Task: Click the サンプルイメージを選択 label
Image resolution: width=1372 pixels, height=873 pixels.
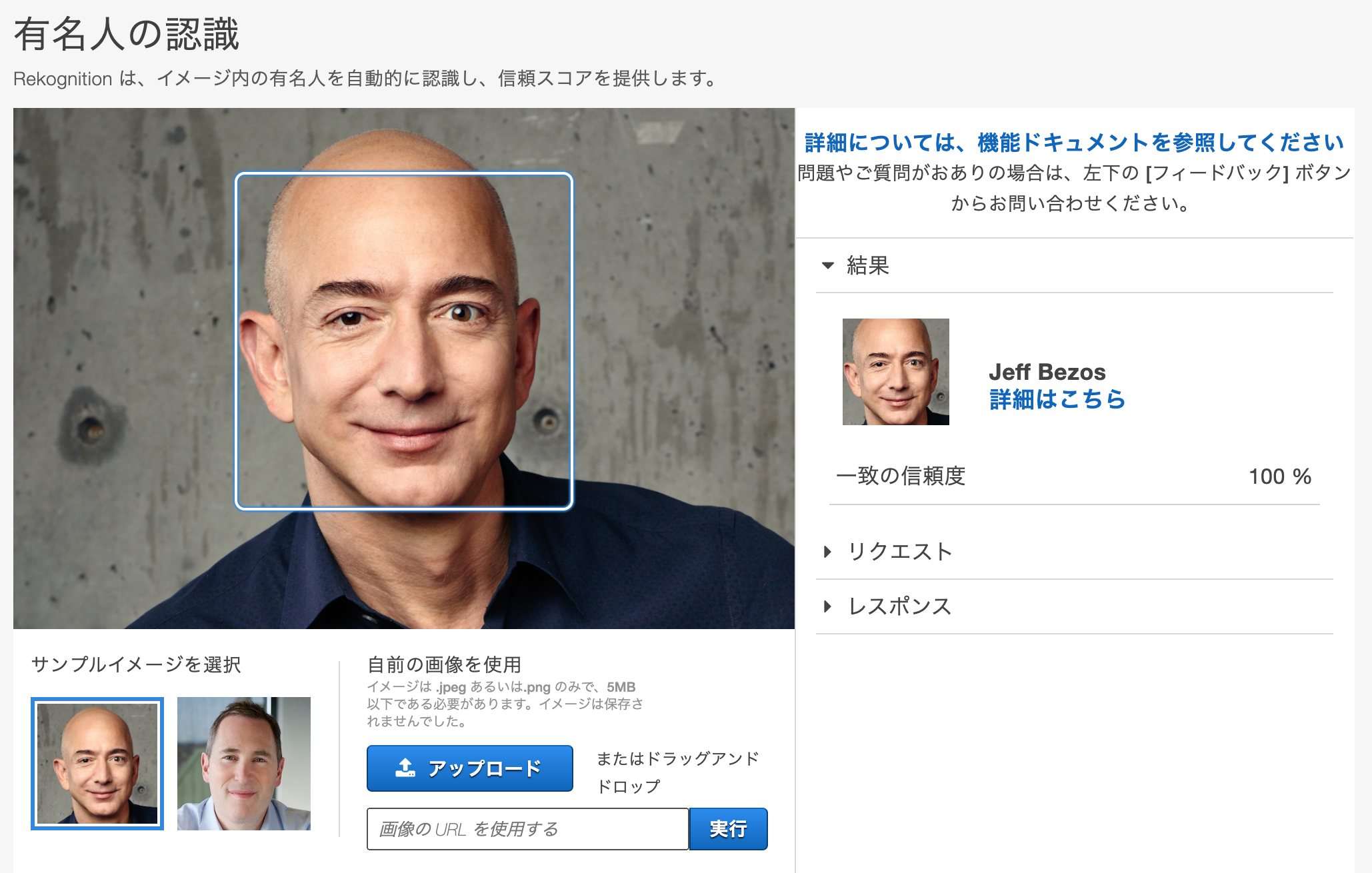Action: pos(136,664)
